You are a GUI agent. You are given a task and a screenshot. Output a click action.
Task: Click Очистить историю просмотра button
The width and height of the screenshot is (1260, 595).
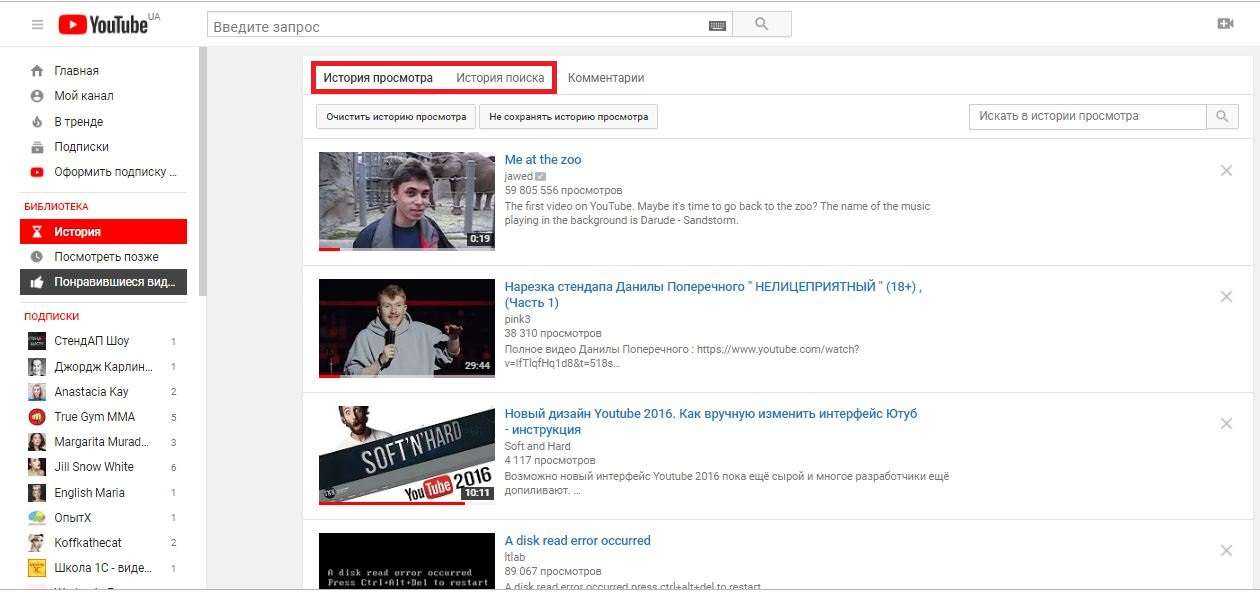(x=396, y=117)
